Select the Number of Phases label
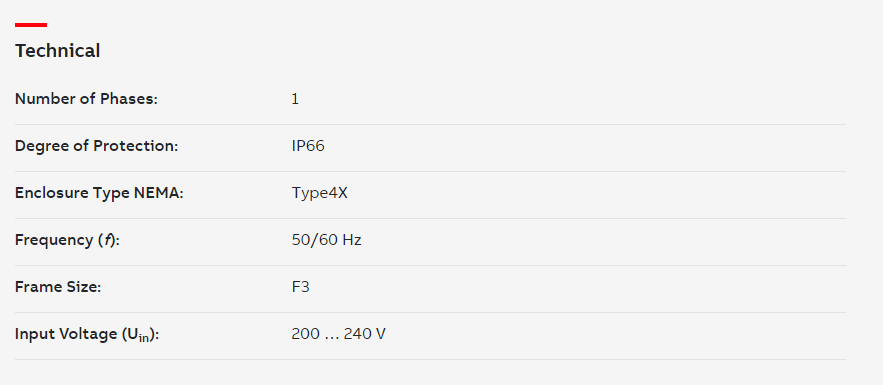Image resolution: width=883 pixels, height=385 pixels. click(86, 99)
